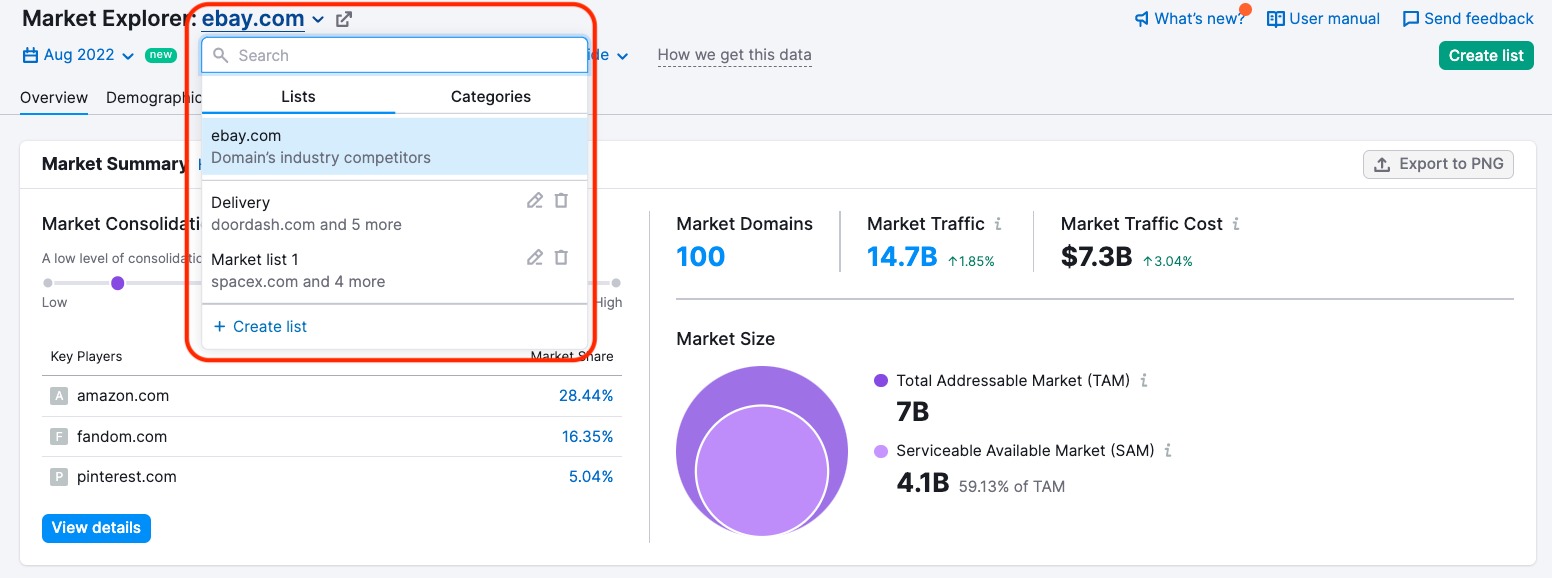Click Export to PNG
Viewport: 1552px width, 578px height.
coord(1438,164)
